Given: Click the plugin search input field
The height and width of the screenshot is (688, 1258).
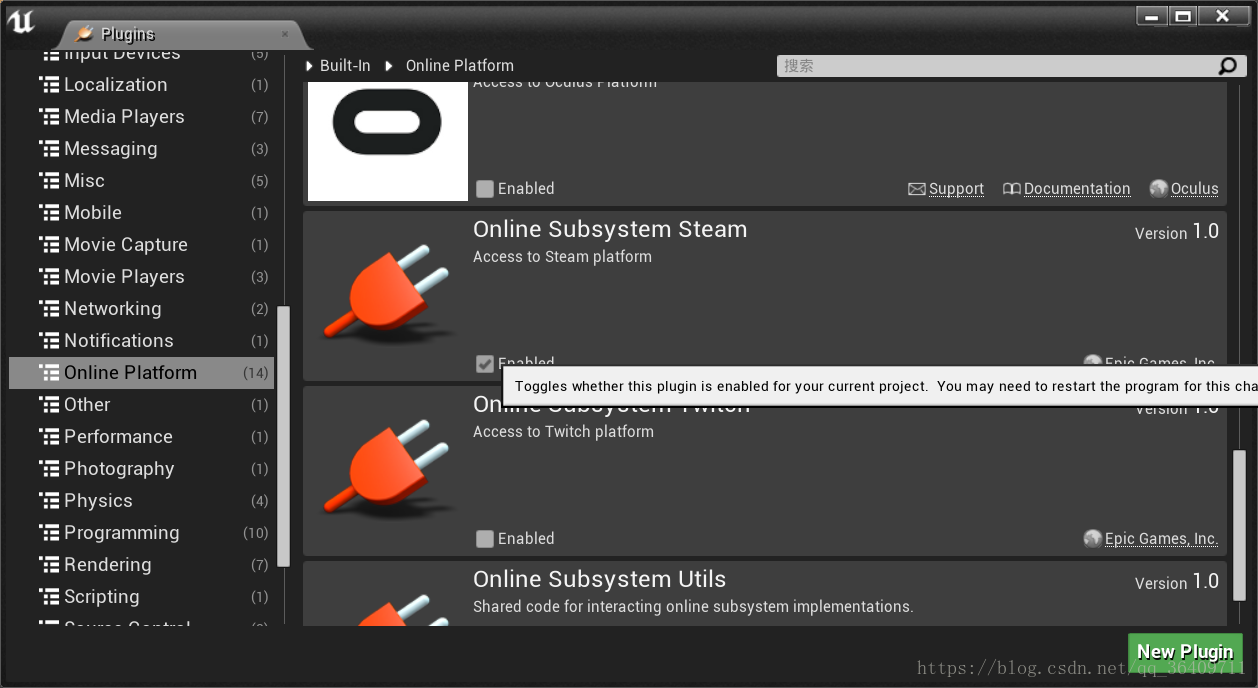Looking at the screenshot, I should 995,66.
